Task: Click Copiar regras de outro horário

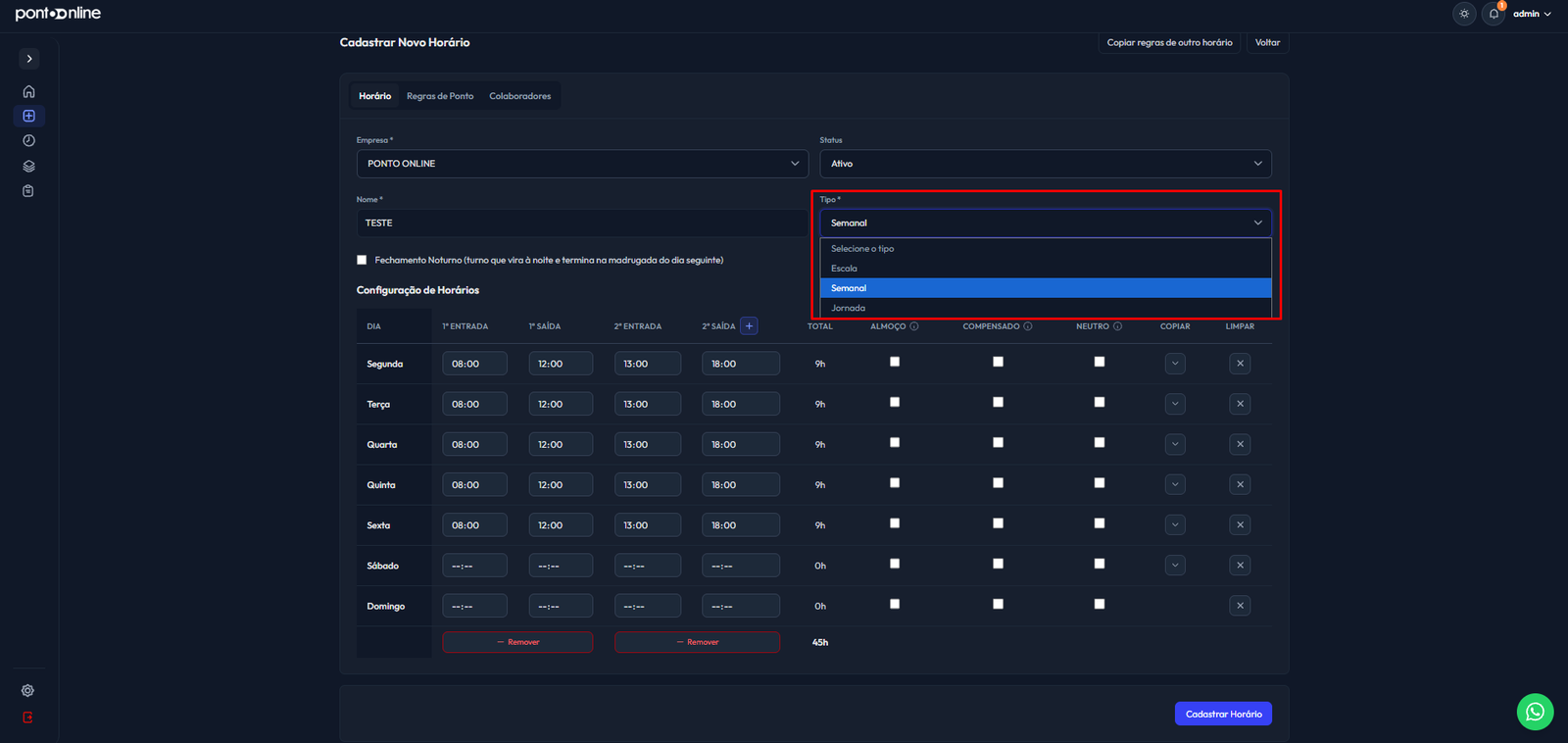Action: click(x=1169, y=42)
